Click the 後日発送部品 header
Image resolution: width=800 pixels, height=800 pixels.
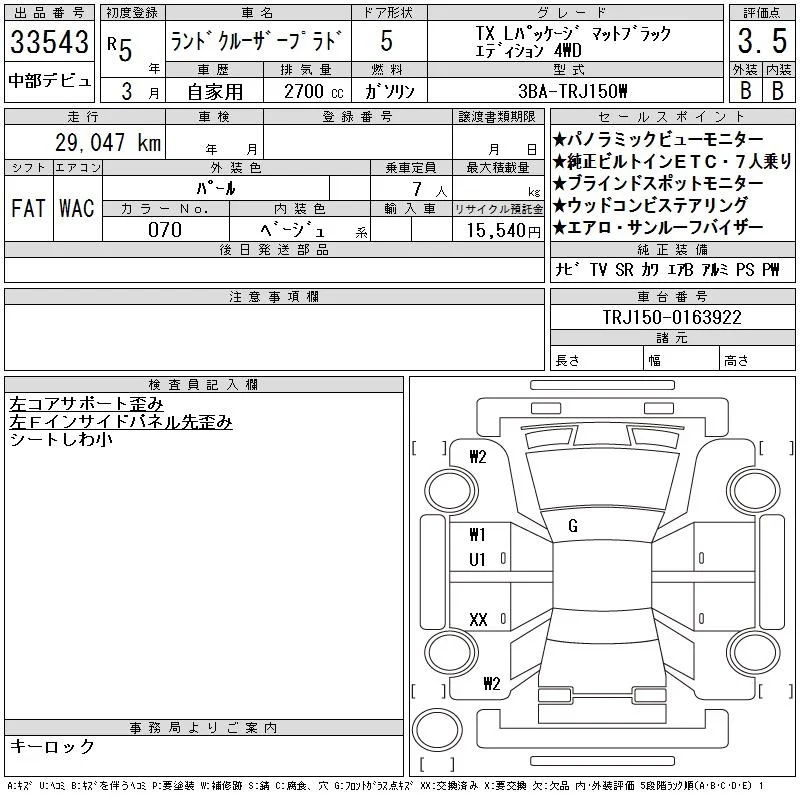(x=274, y=249)
